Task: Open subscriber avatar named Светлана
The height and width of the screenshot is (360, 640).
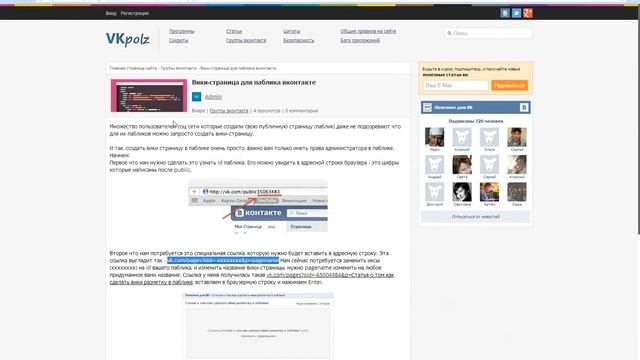Action: tap(462, 192)
